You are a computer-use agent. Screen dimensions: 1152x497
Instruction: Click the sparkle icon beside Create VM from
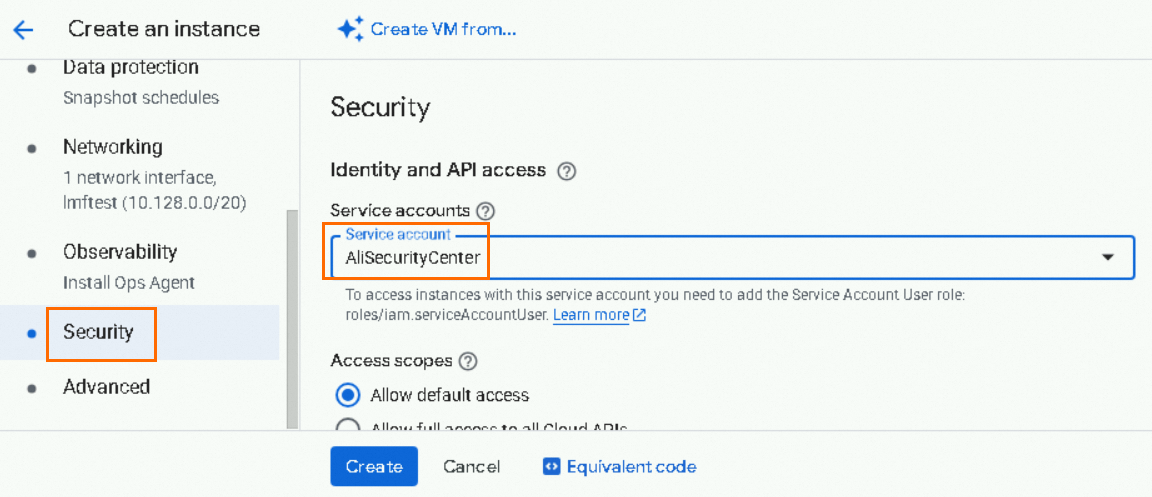[x=350, y=29]
